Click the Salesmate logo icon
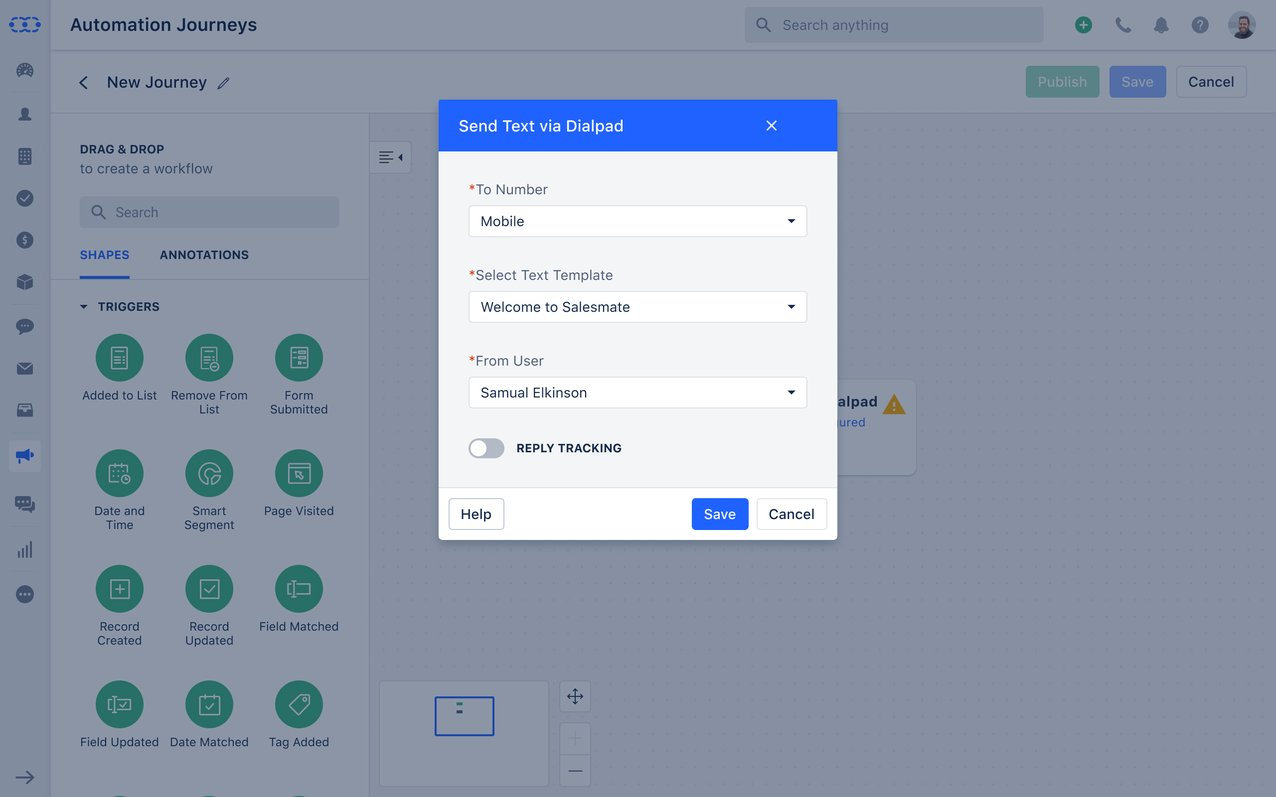This screenshot has height=797, width=1276. tap(25, 25)
